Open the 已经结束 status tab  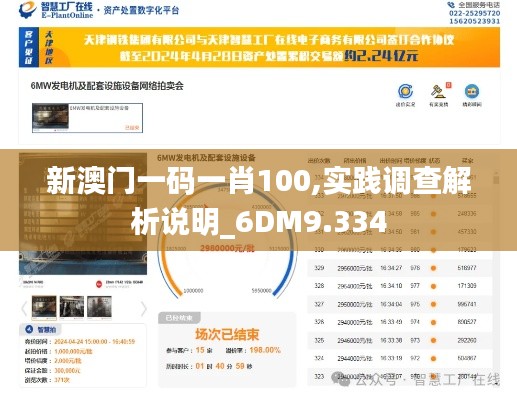[179, 318]
